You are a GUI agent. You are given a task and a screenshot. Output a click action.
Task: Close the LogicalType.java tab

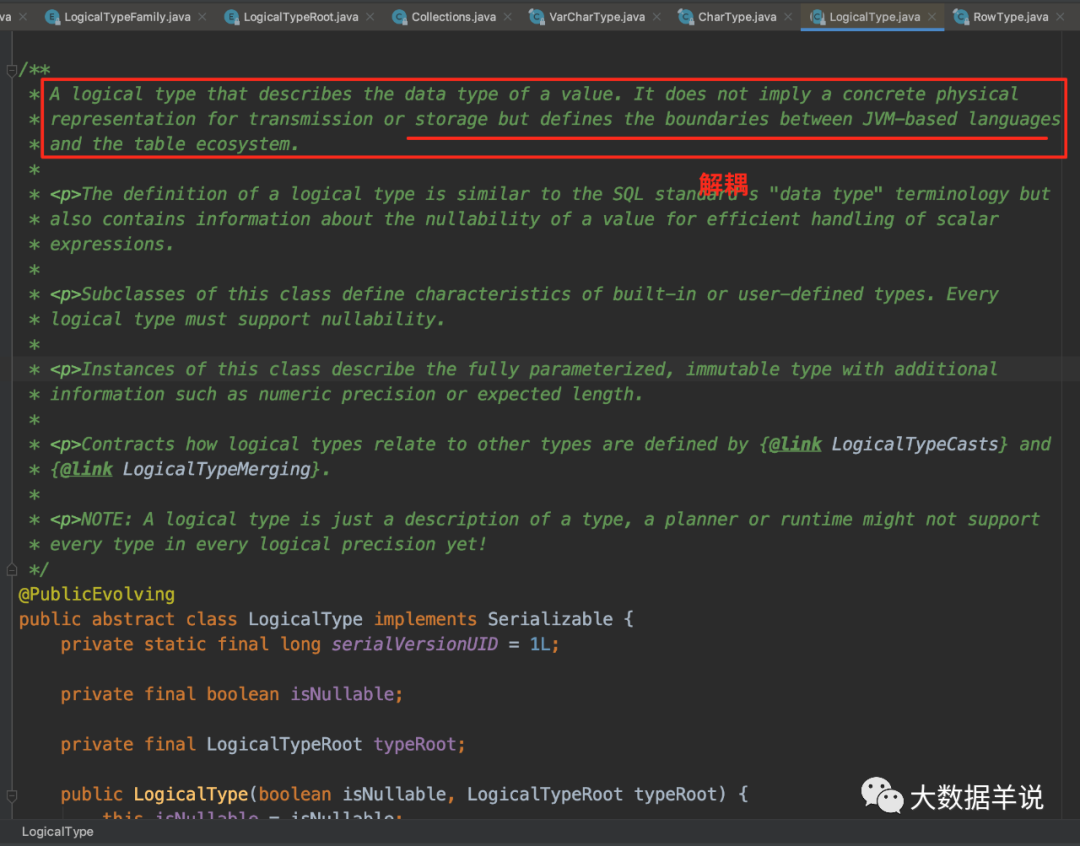tap(932, 17)
